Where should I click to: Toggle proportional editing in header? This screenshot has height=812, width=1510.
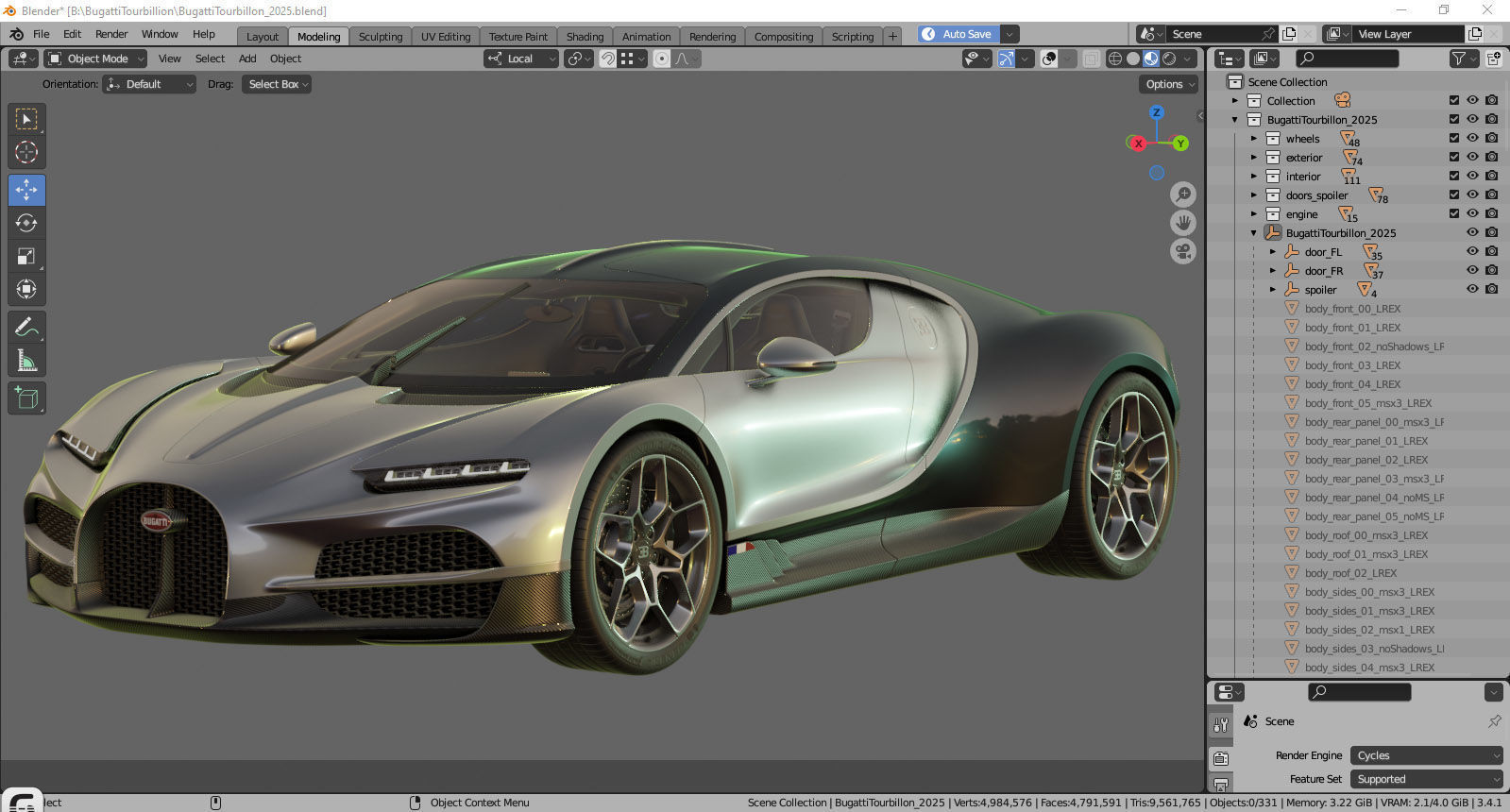click(x=662, y=59)
